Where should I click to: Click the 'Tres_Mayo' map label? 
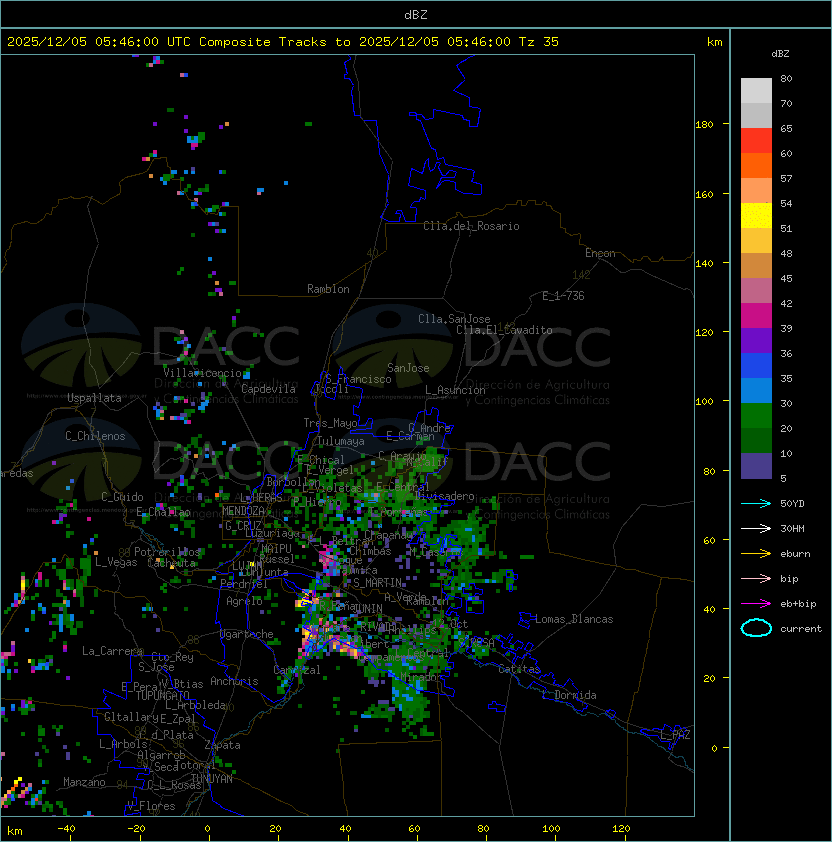(330, 423)
